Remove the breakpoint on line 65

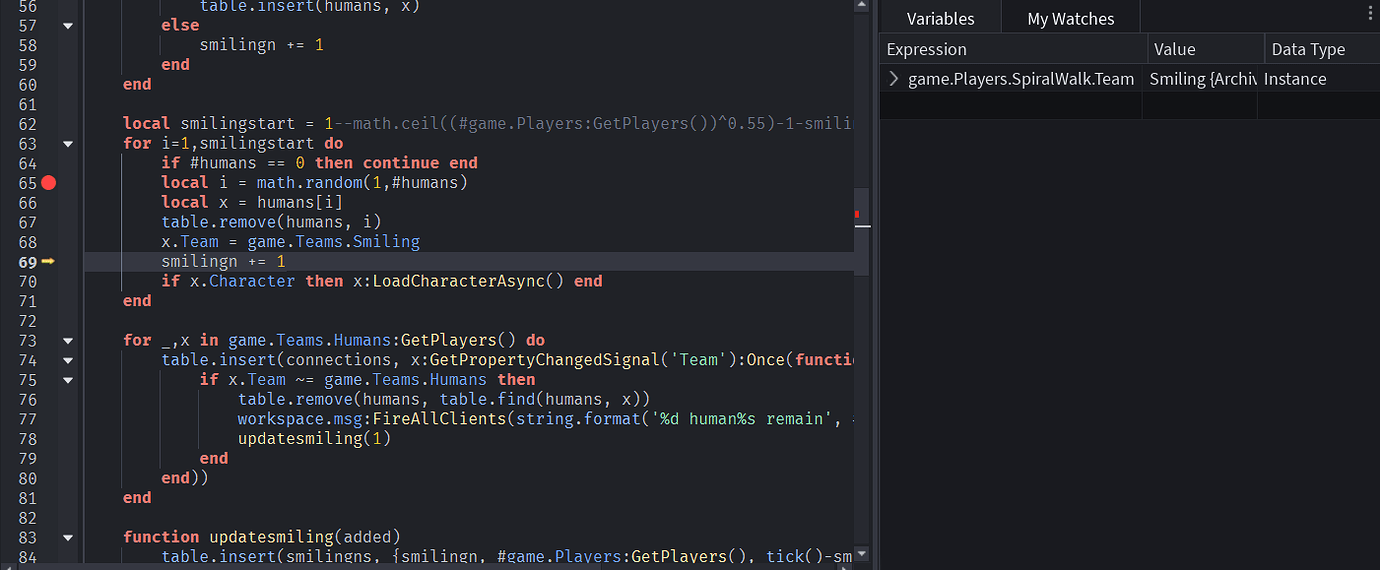(x=49, y=183)
